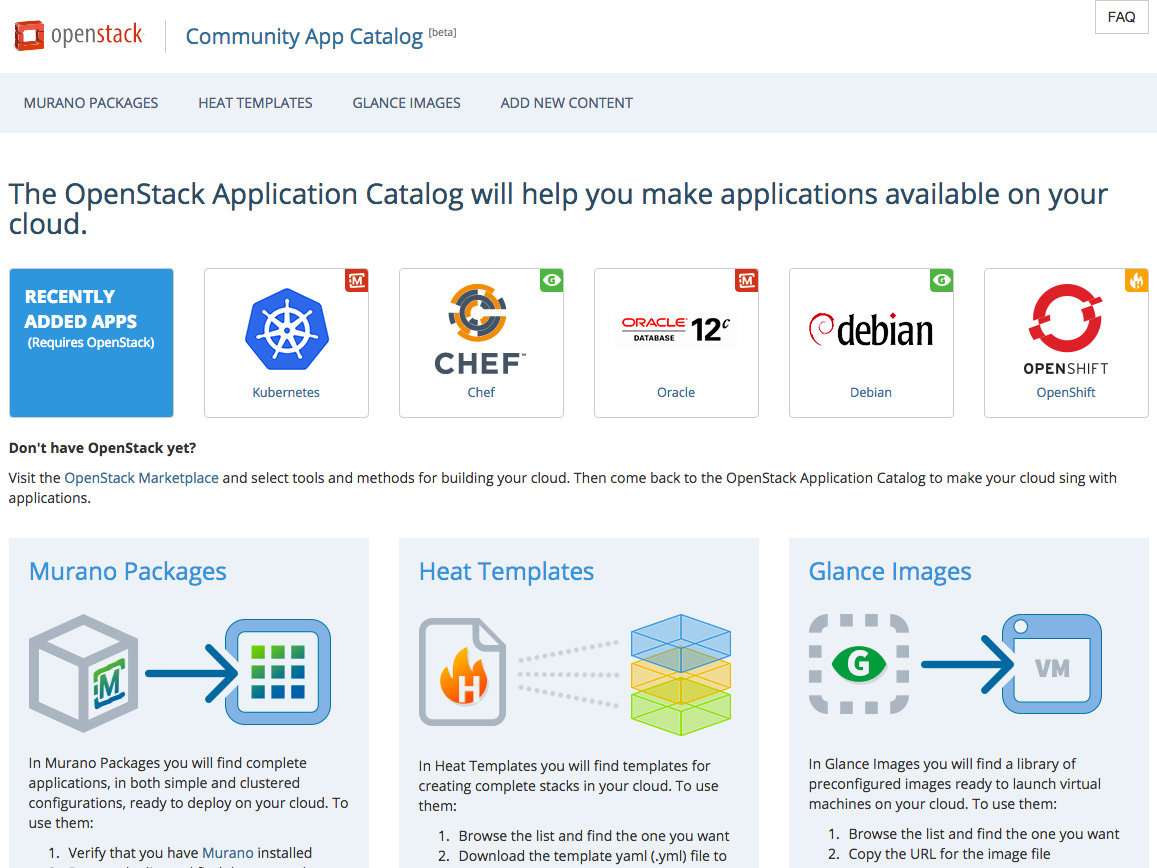Image resolution: width=1157 pixels, height=868 pixels.
Task: Follow the Murano link in instructions
Action: point(227,853)
